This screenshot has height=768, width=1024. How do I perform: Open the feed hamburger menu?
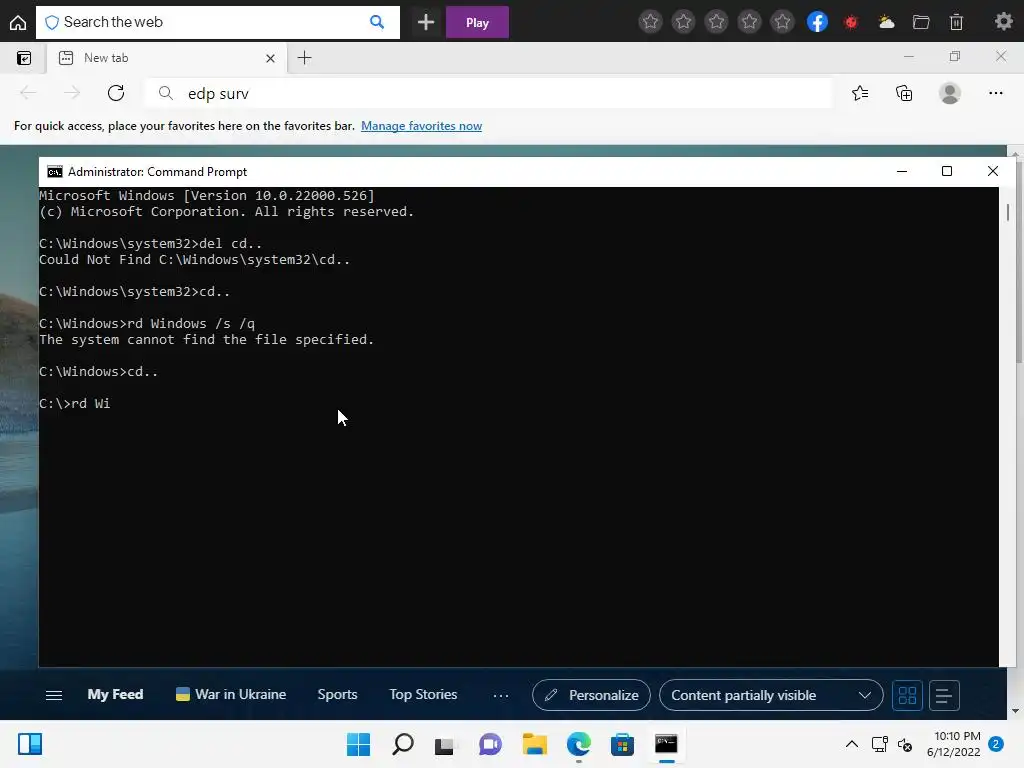(x=54, y=696)
